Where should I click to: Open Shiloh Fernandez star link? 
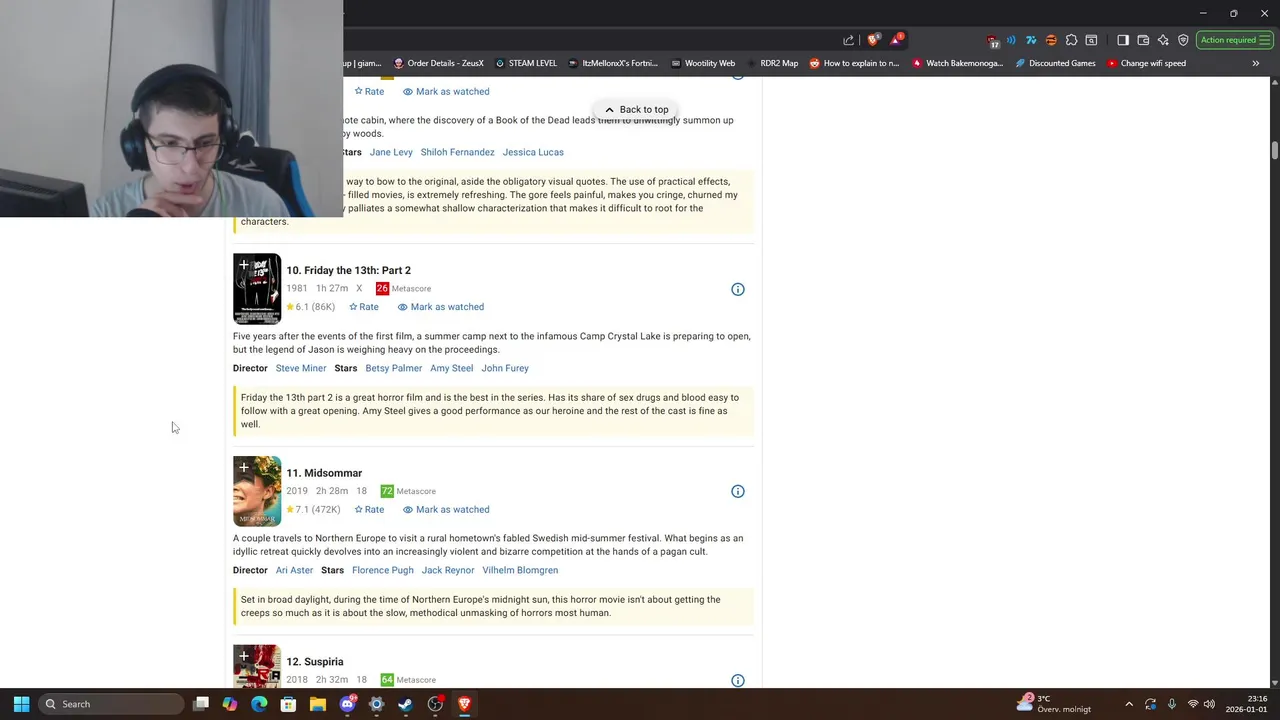457,152
